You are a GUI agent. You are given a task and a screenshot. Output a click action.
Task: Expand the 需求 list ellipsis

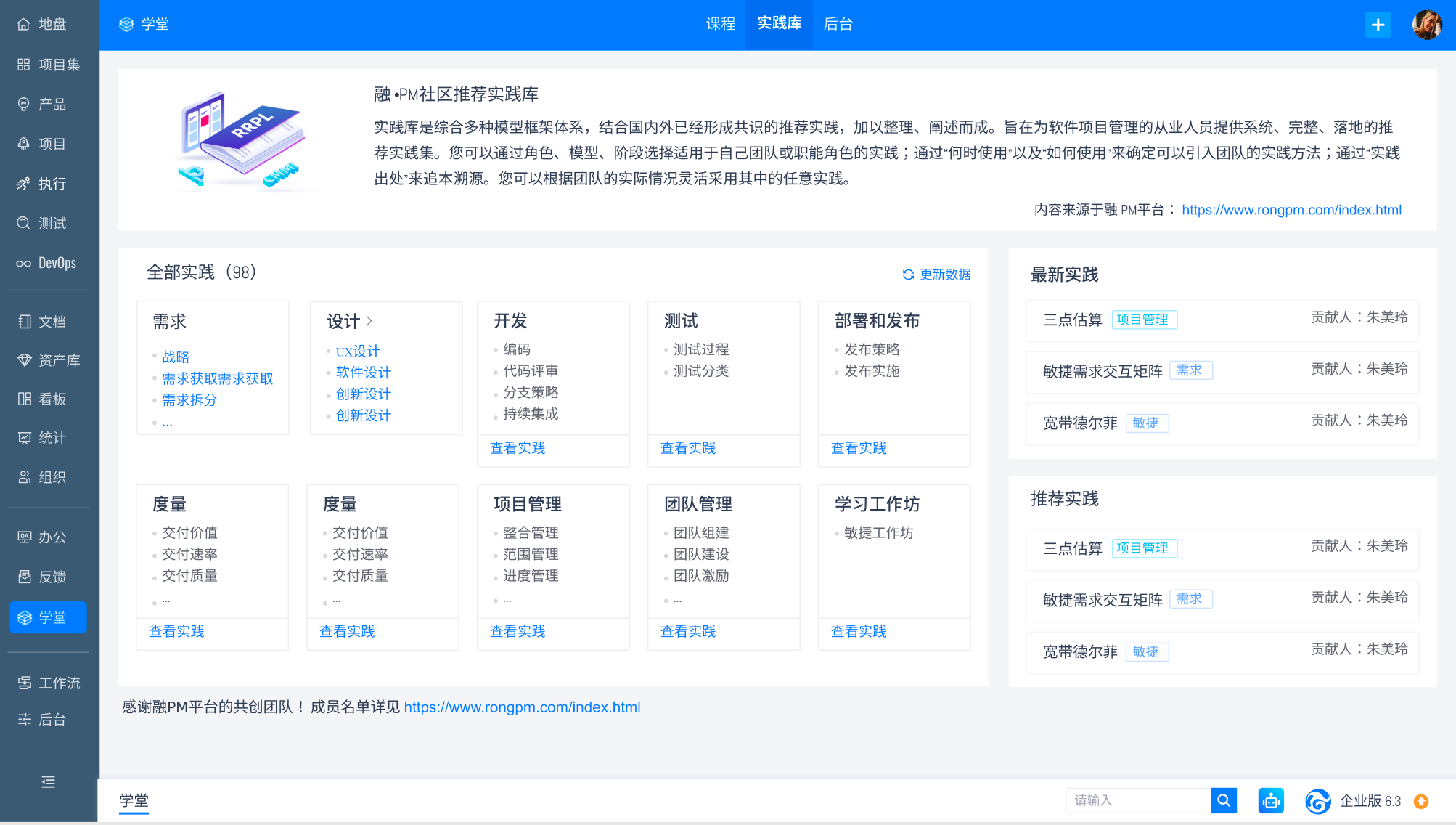[168, 423]
